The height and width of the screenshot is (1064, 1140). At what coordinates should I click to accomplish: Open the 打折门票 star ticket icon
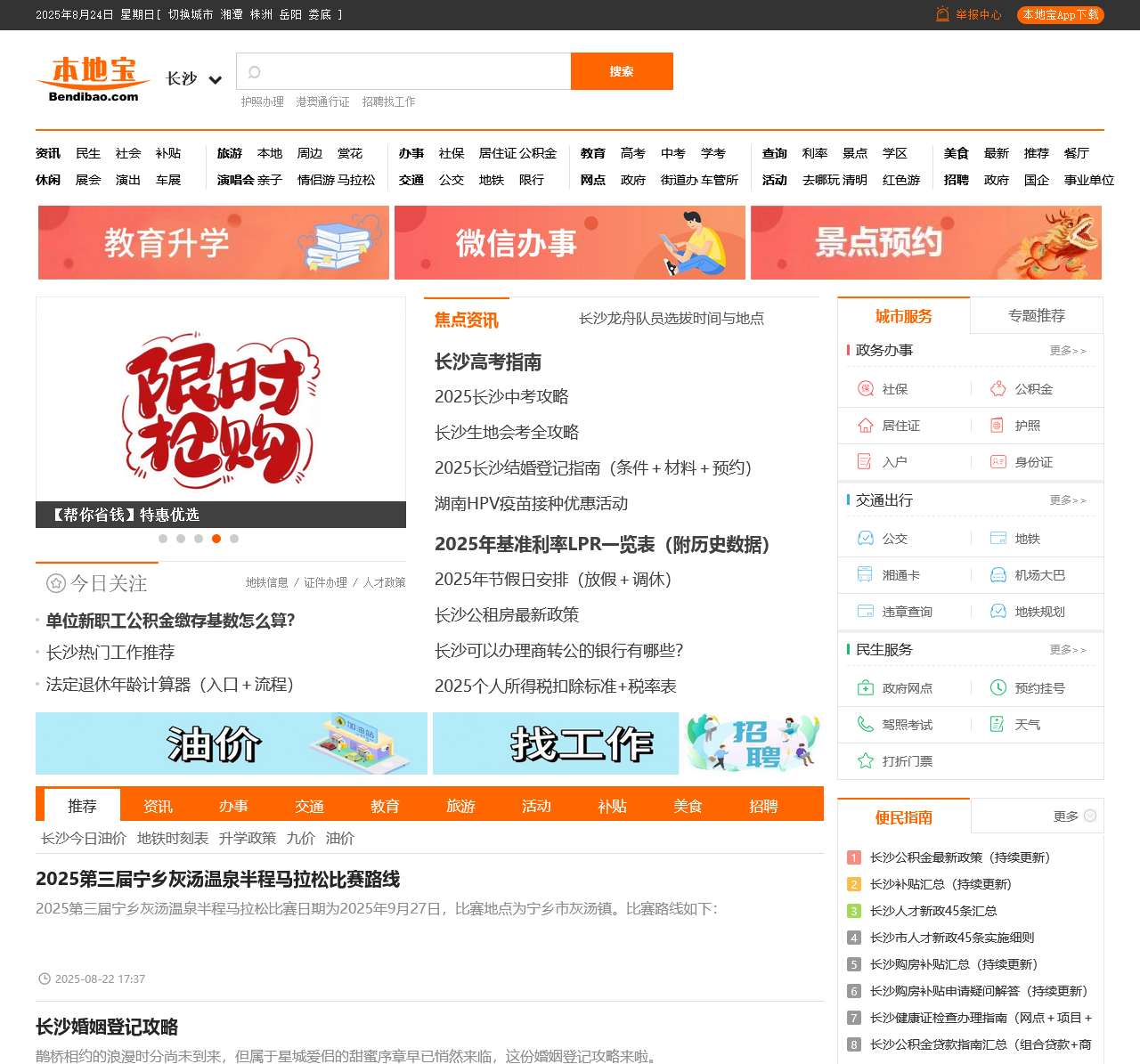tap(864, 761)
